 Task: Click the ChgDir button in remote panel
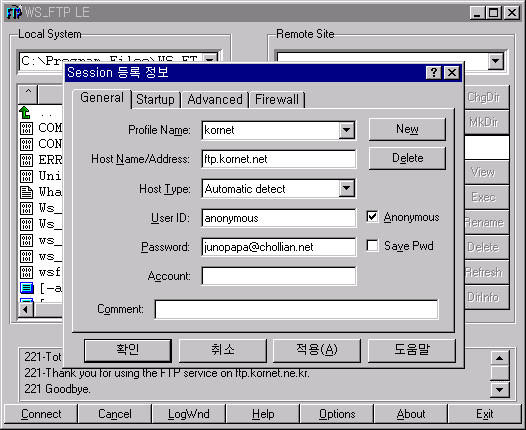(x=487, y=97)
